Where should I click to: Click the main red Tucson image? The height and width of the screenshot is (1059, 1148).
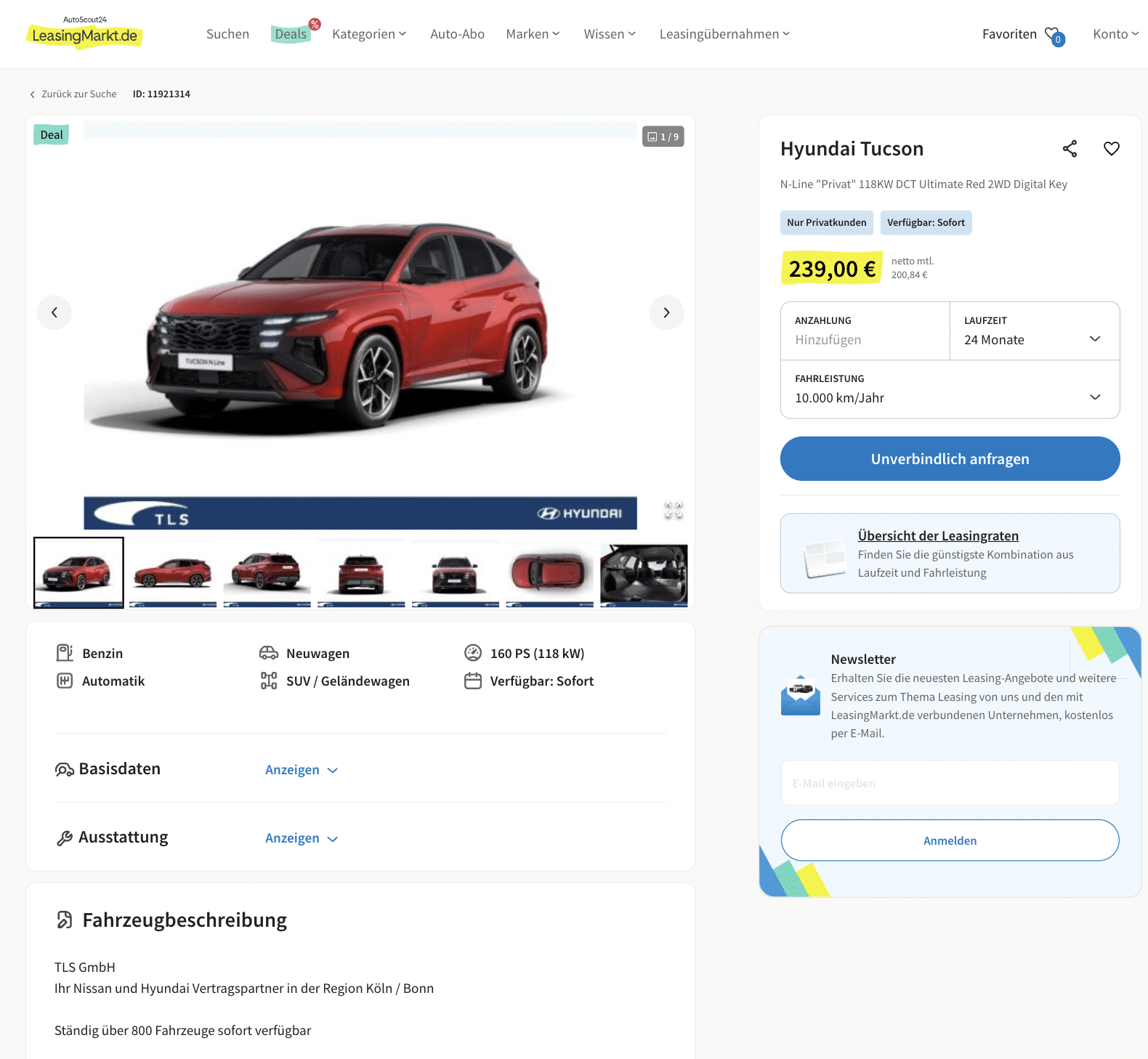[x=360, y=325]
